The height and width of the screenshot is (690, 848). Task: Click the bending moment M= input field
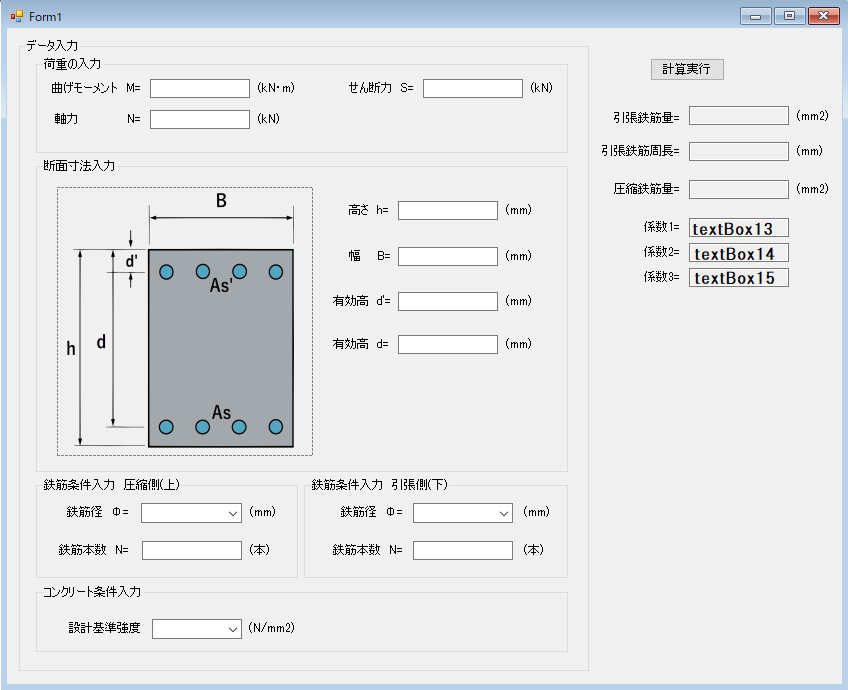tap(200, 89)
